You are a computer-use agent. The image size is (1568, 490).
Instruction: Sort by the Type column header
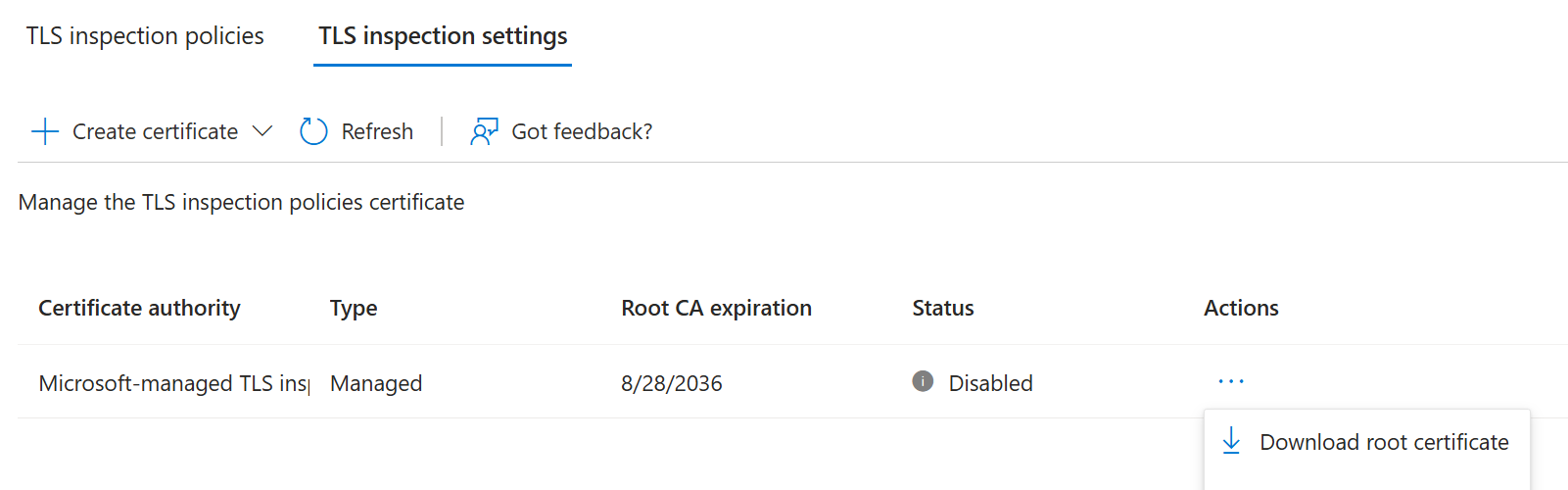(354, 308)
